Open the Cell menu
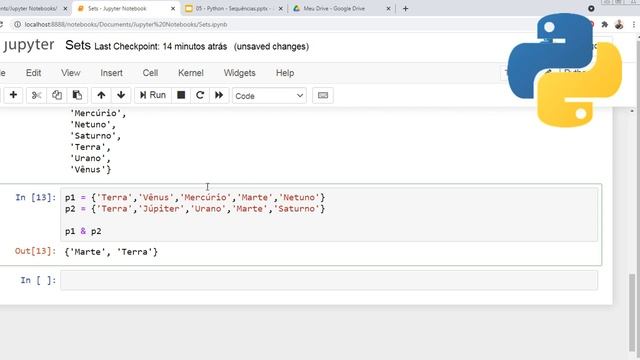The height and width of the screenshot is (360, 640). click(150, 73)
